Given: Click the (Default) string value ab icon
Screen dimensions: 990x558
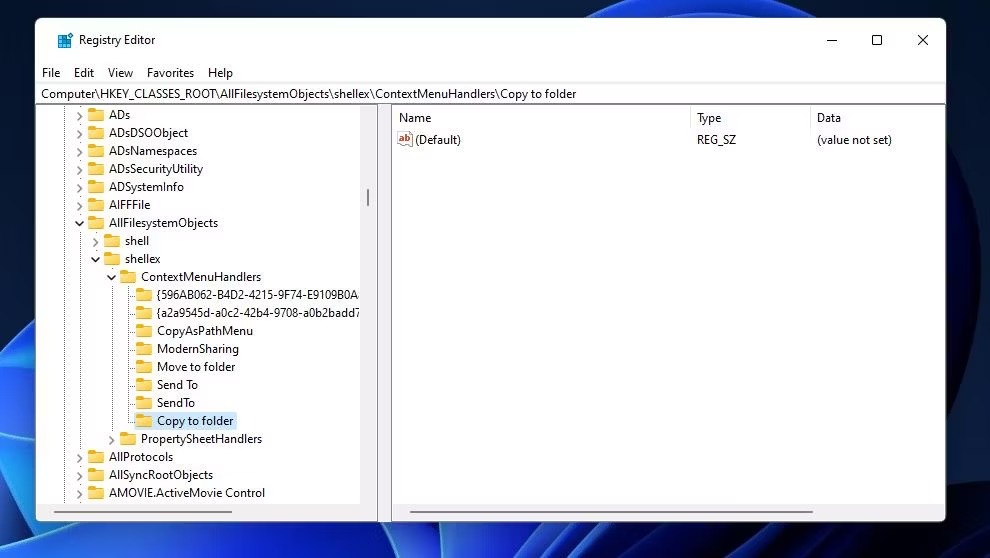Looking at the screenshot, I should pos(405,139).
